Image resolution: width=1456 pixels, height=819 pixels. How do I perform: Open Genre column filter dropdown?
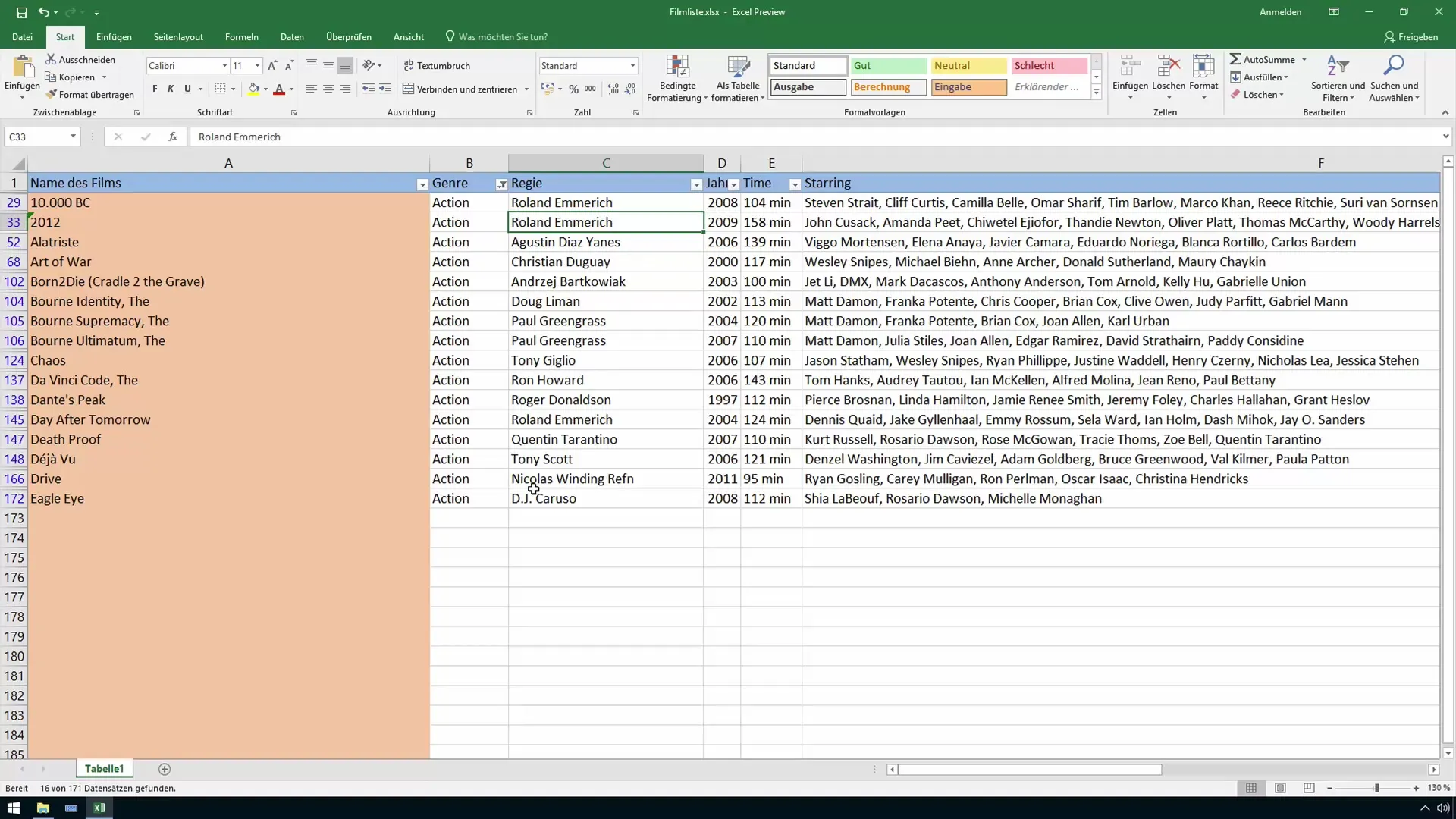[501, 184]
